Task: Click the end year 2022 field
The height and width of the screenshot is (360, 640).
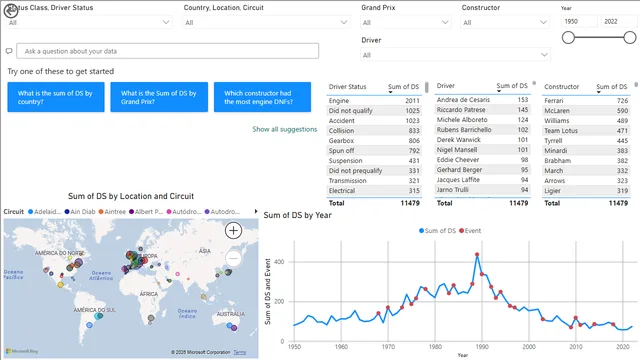Action: [618, 21]
